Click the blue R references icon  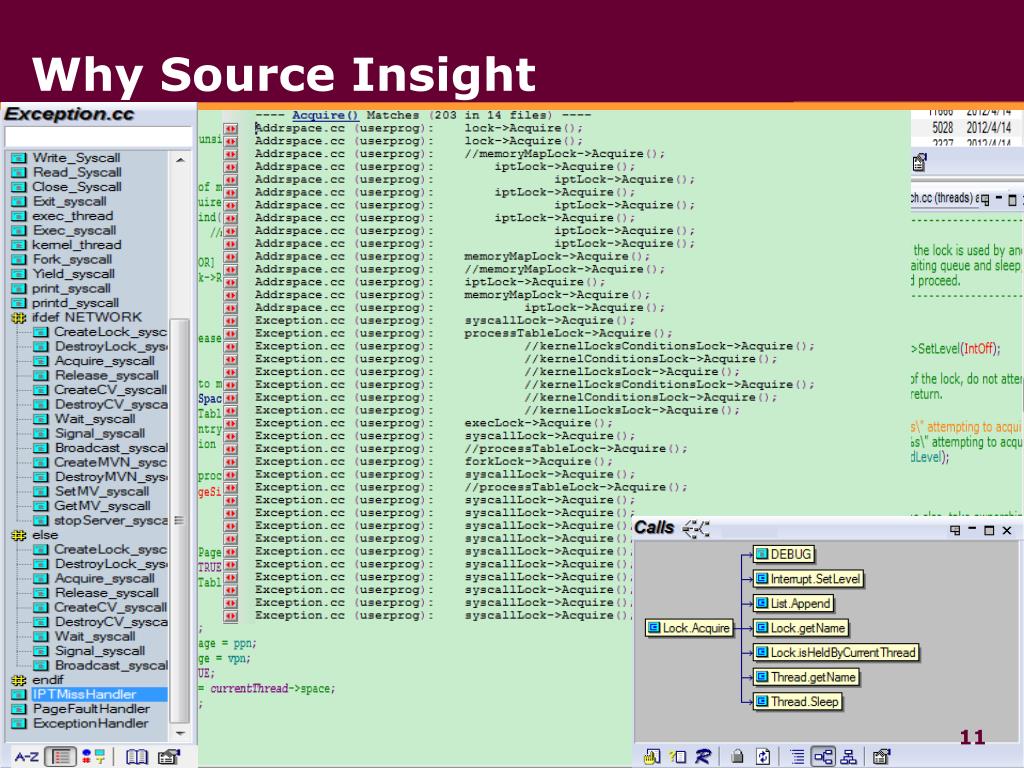pos(703,756)
